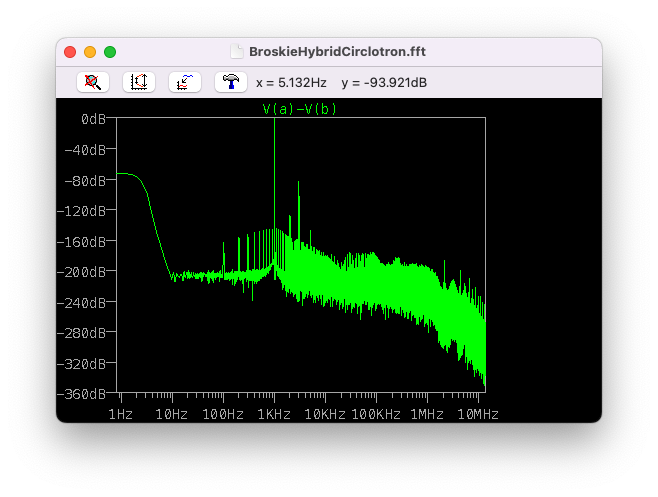
Task: Click the -40dB axis label
Action: point(85,150)
